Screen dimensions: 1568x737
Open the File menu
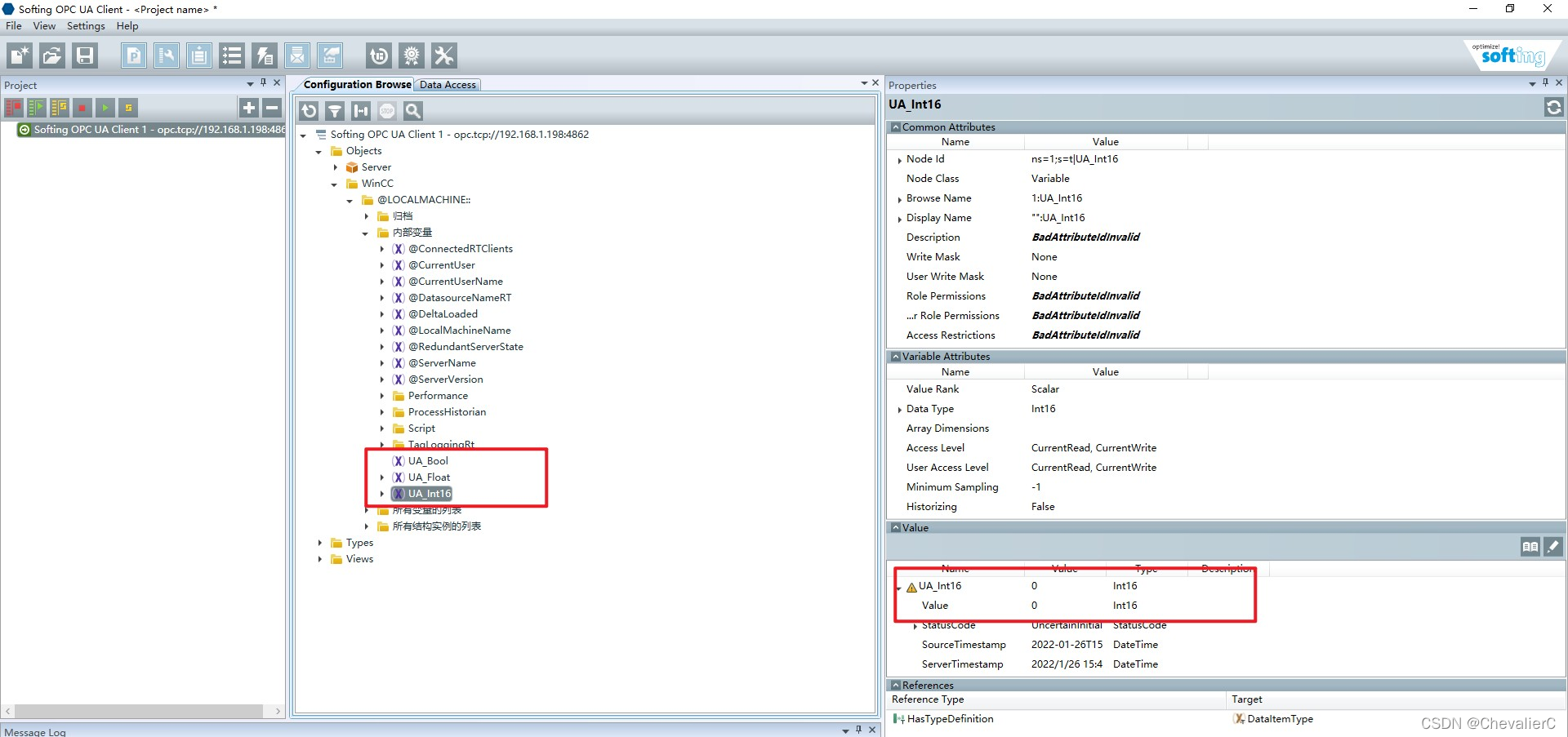(14, 26)
